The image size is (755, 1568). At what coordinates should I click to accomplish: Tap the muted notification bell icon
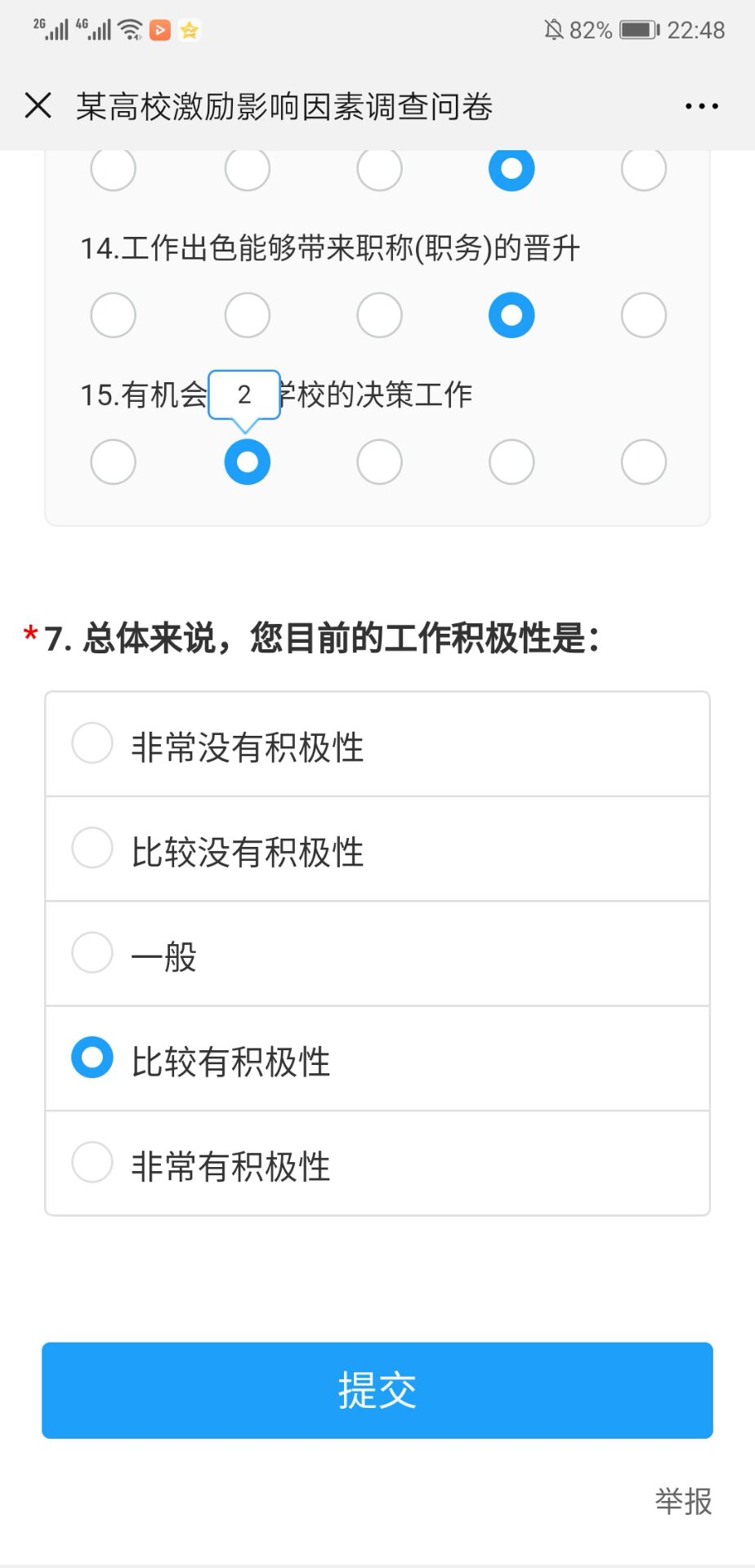click(553, 30)
